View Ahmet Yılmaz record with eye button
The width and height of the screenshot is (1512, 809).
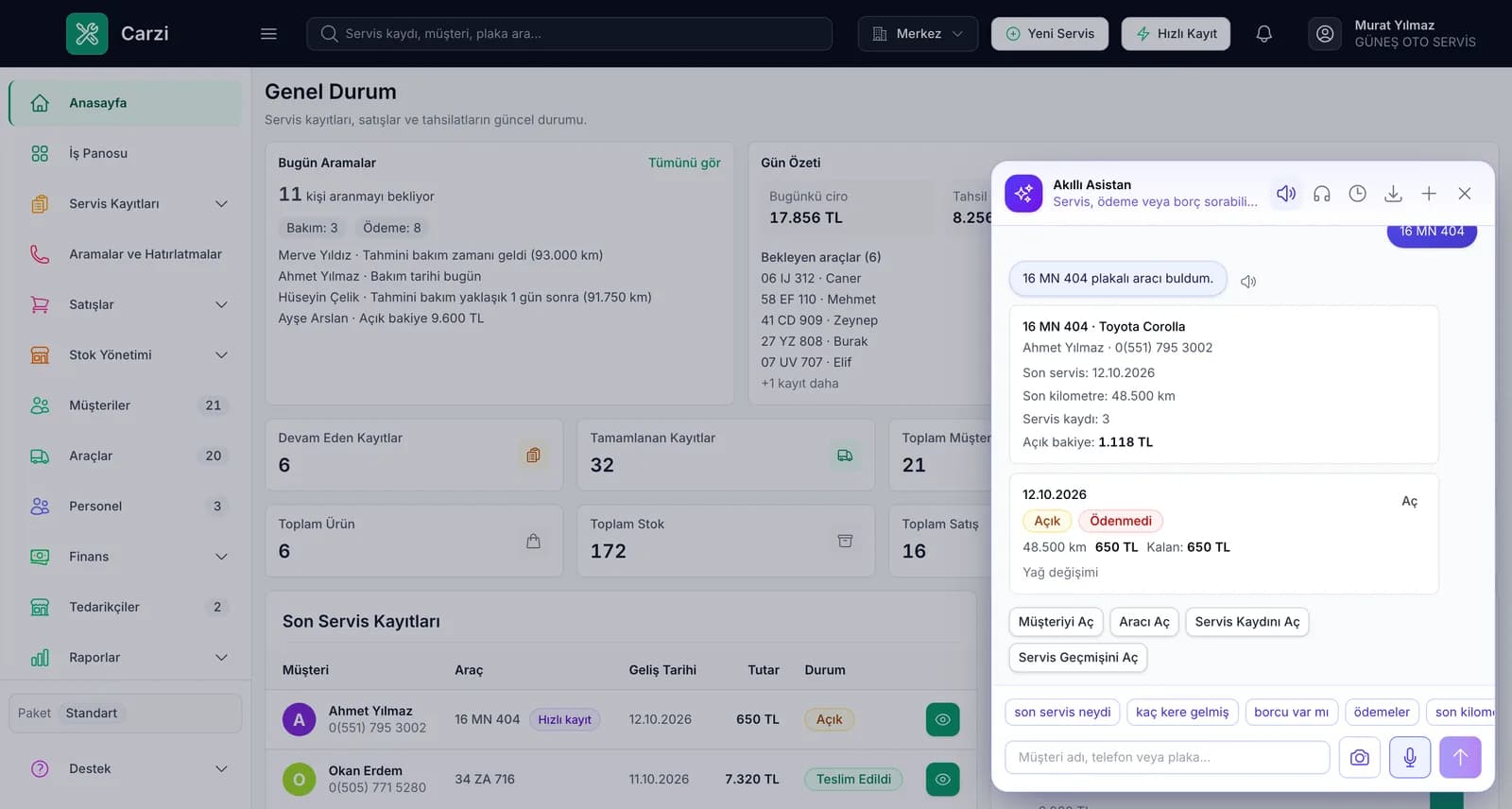[942, 719]
